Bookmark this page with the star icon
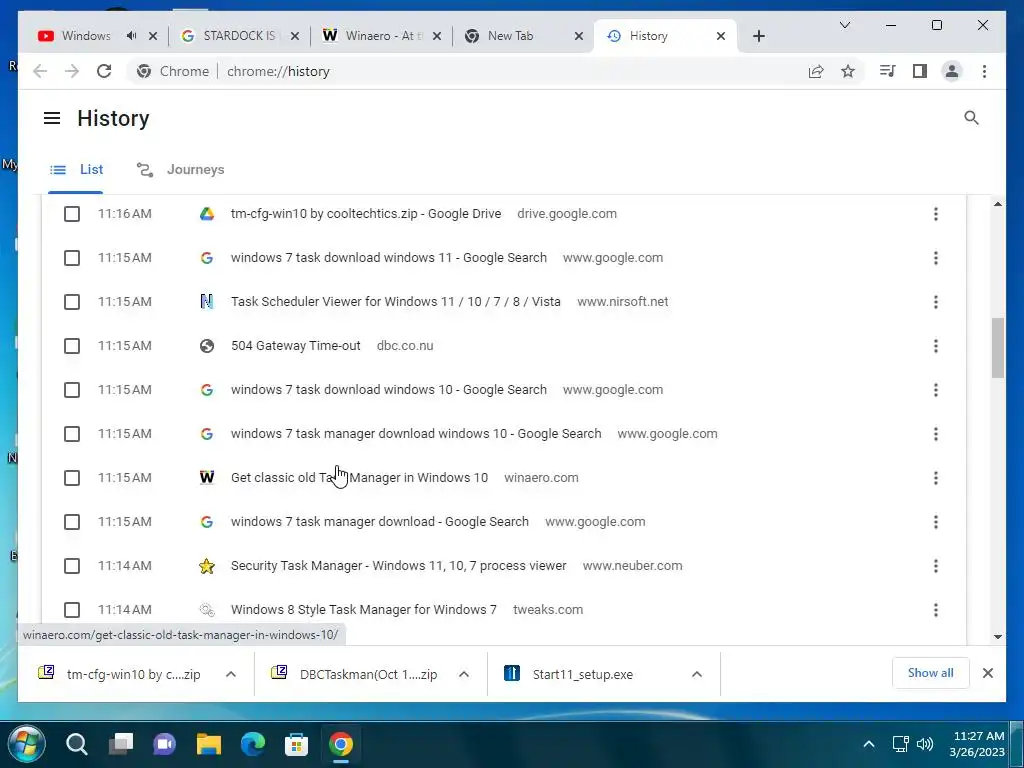Screen dimensions: 1024x768 click(848, 71)
